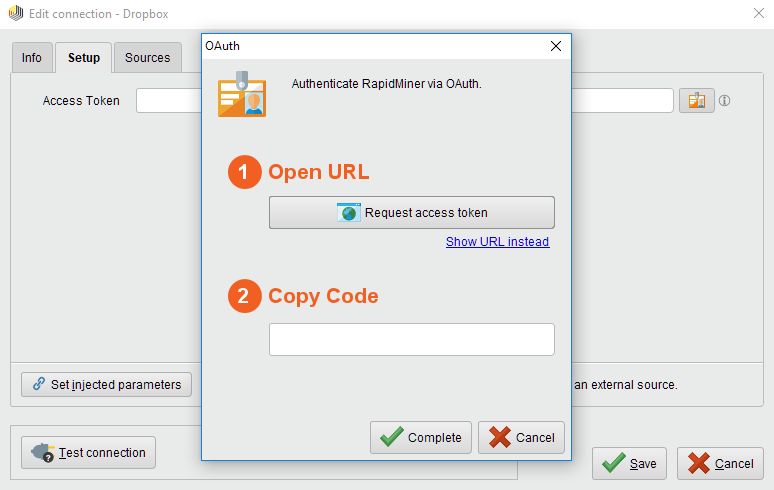Click the RapidMiner logo in the title bar

point(15,14)
